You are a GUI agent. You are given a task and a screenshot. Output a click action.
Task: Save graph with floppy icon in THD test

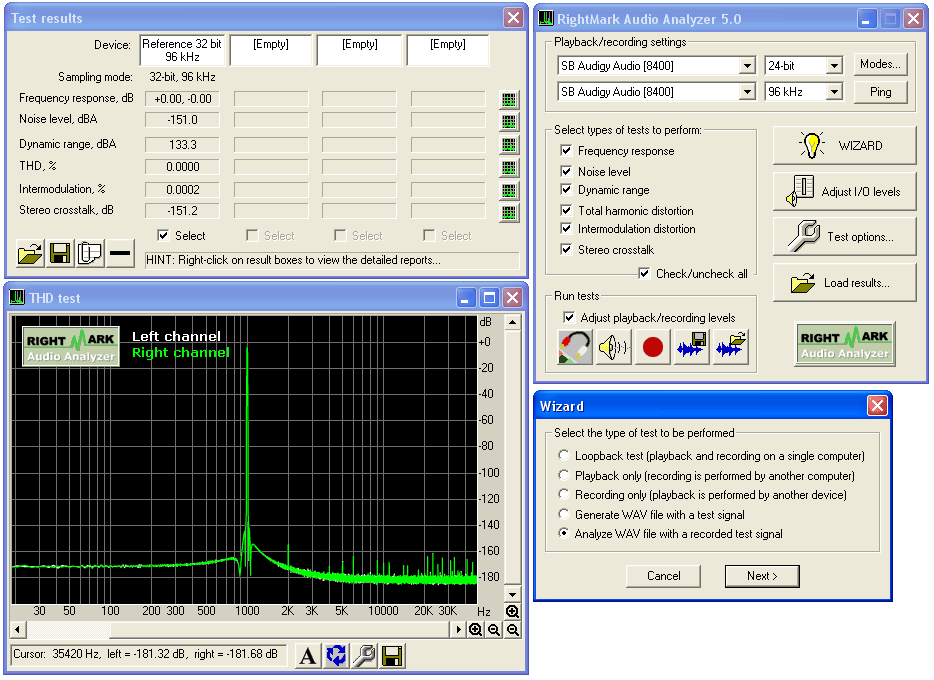[x=392, y=656]
